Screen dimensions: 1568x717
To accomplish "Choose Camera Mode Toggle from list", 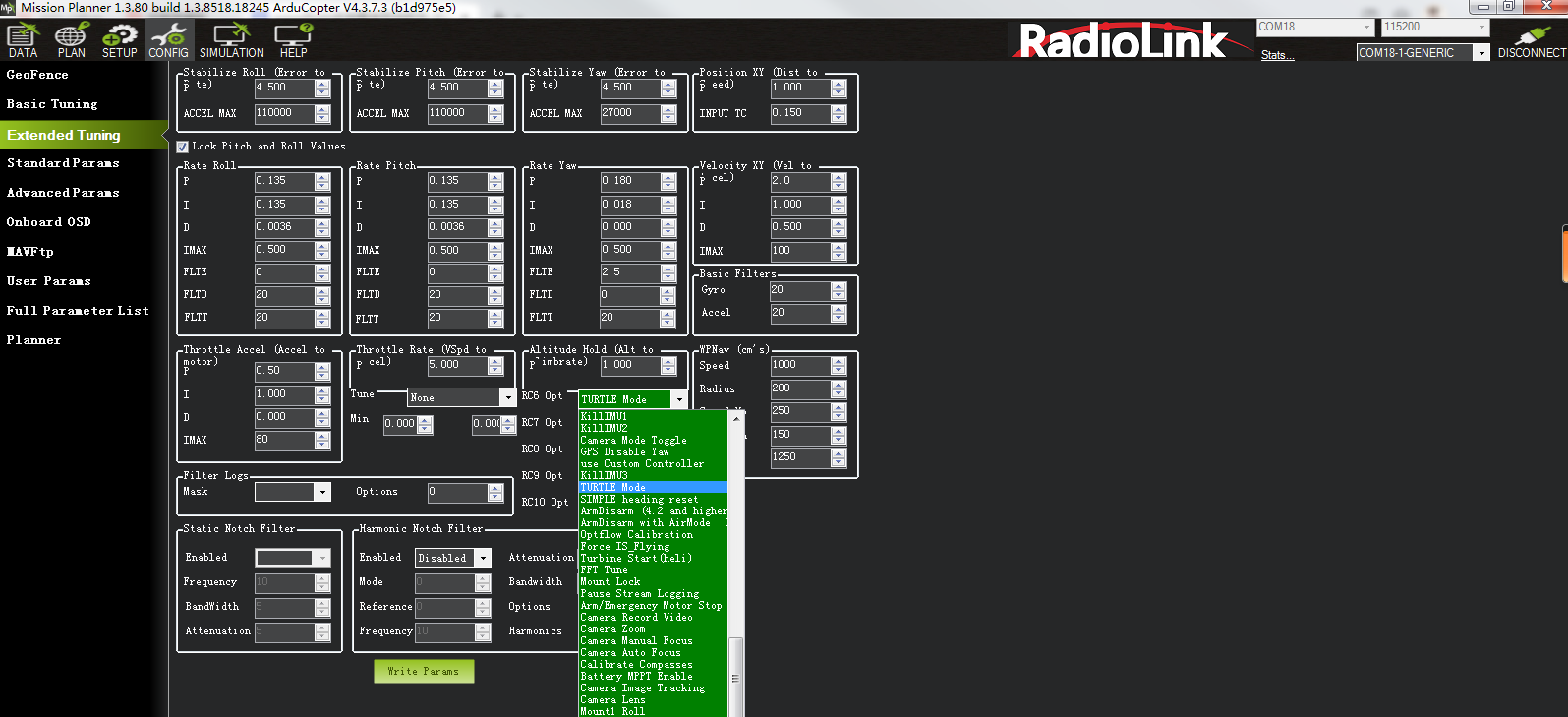I will pyautogui.click(x=633, y=441).
